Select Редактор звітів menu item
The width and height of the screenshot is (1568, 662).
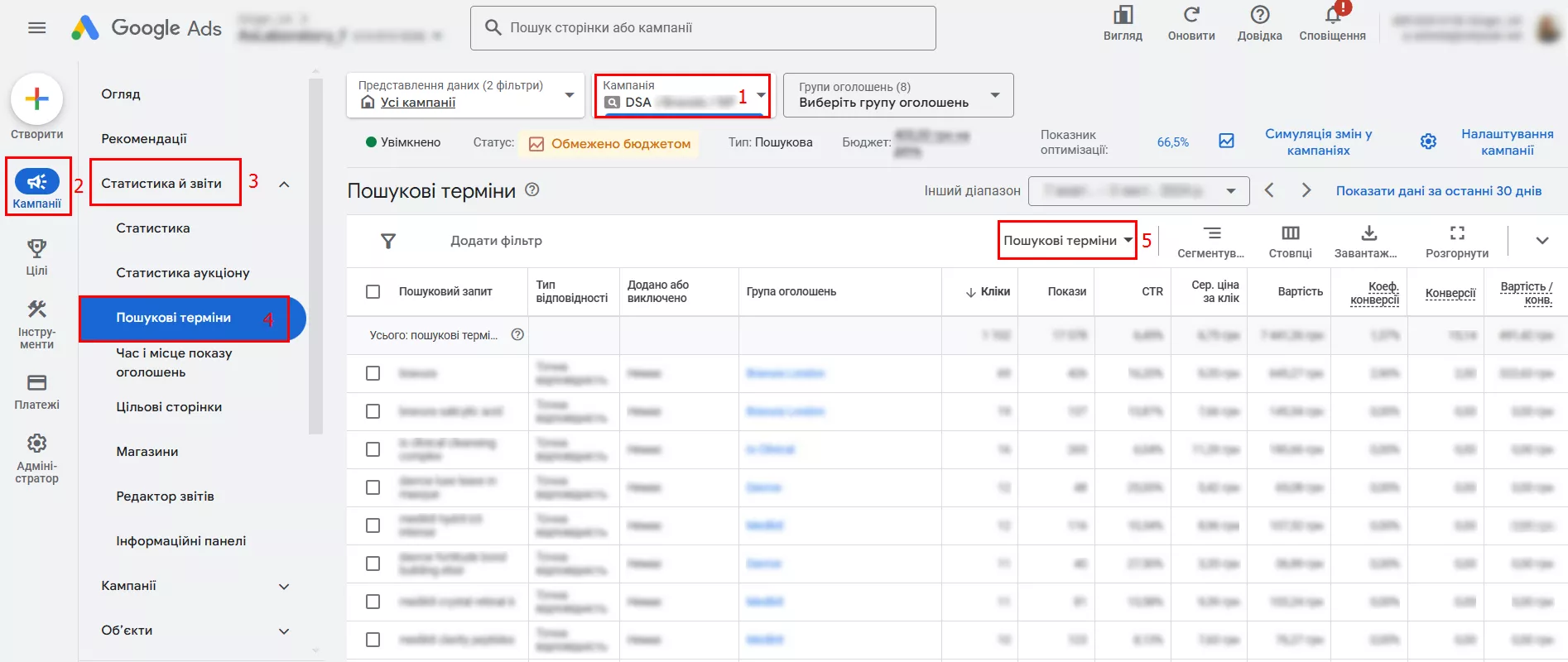coord(166,496)
